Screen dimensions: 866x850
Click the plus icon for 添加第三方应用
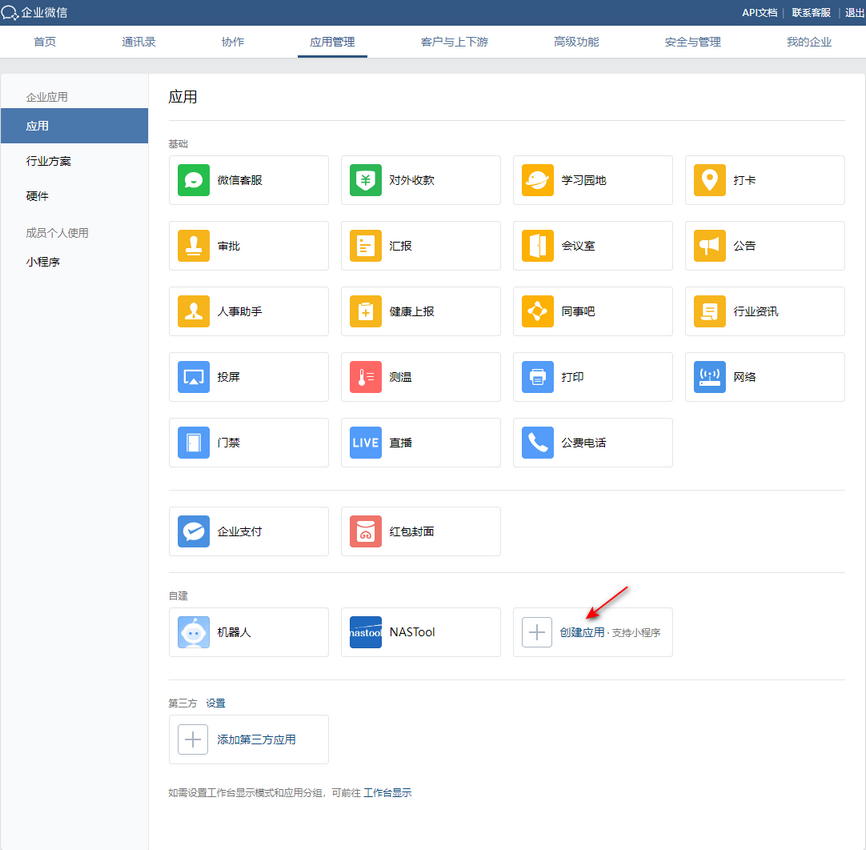tap(193, 740)
